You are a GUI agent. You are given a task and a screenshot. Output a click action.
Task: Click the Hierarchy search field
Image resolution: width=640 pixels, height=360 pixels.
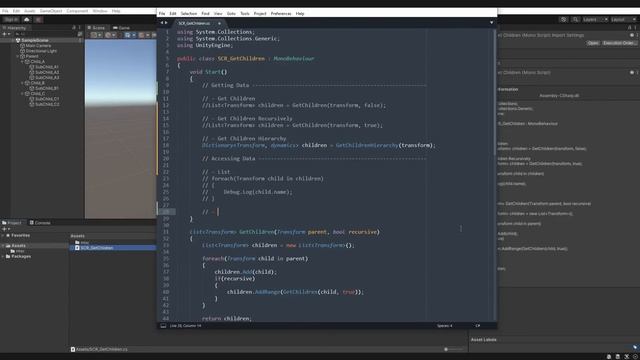coord(45,34)
